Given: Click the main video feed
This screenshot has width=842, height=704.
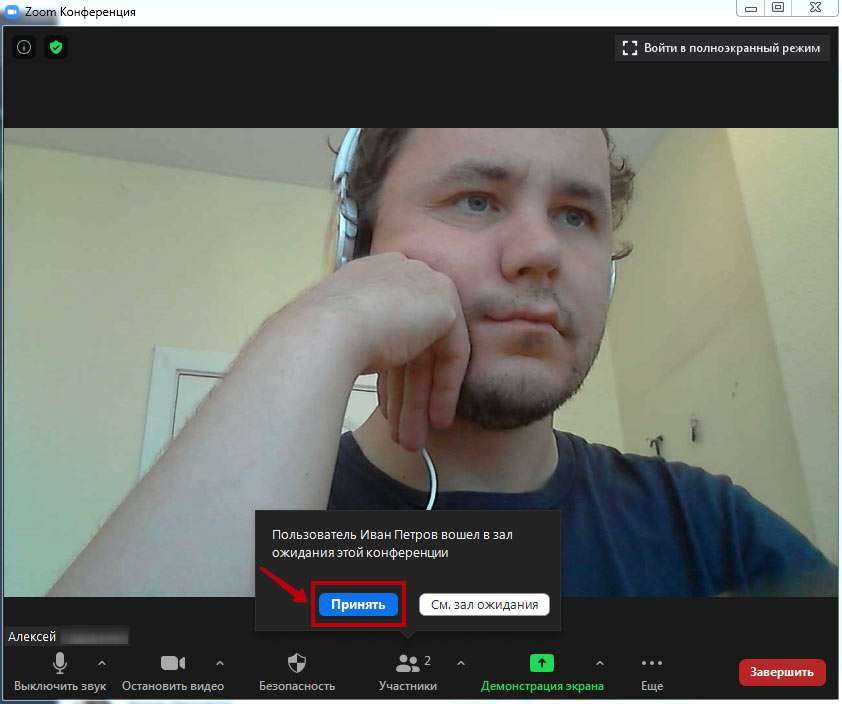Looking at the screenshot, I should click(420, 300).
